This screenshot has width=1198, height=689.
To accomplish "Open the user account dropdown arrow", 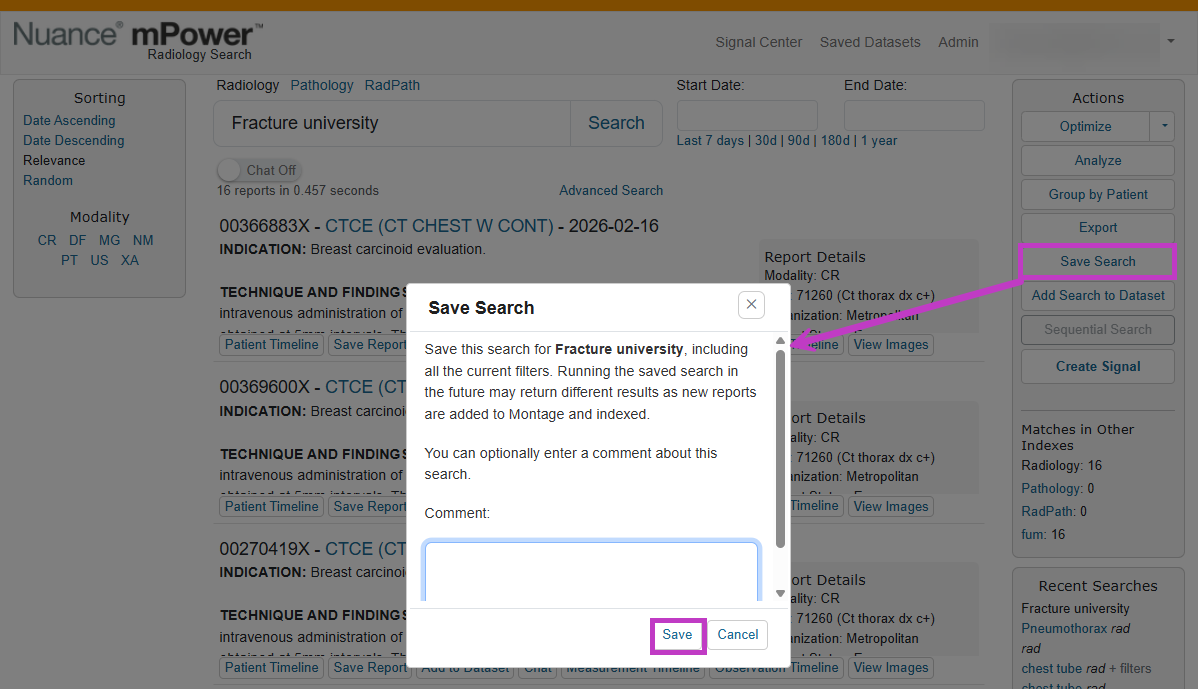I will click(1170, 41).
